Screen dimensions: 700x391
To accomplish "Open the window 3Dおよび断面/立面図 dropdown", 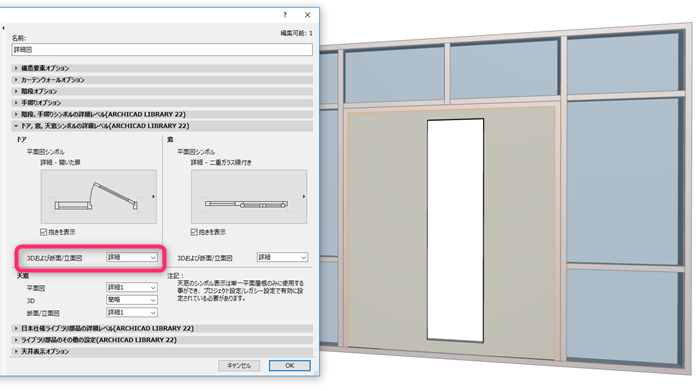I will 282,257.
